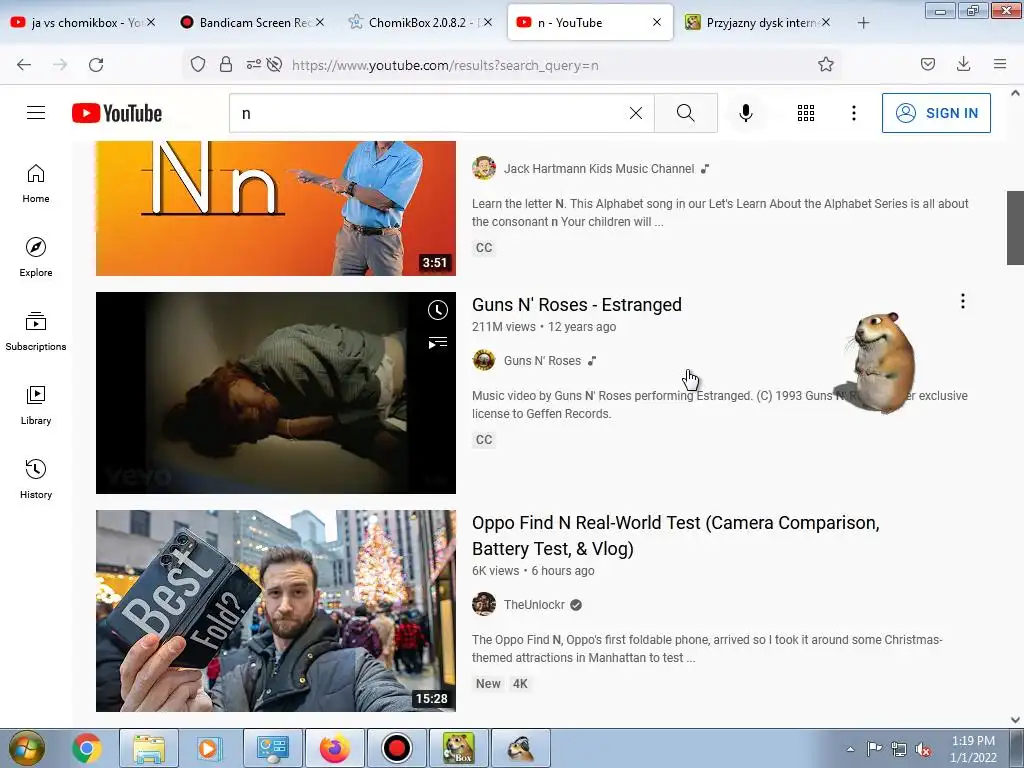Open ChomikBox taskbar icon
This screenshot has width=1024, height=768.
(458, 748)
